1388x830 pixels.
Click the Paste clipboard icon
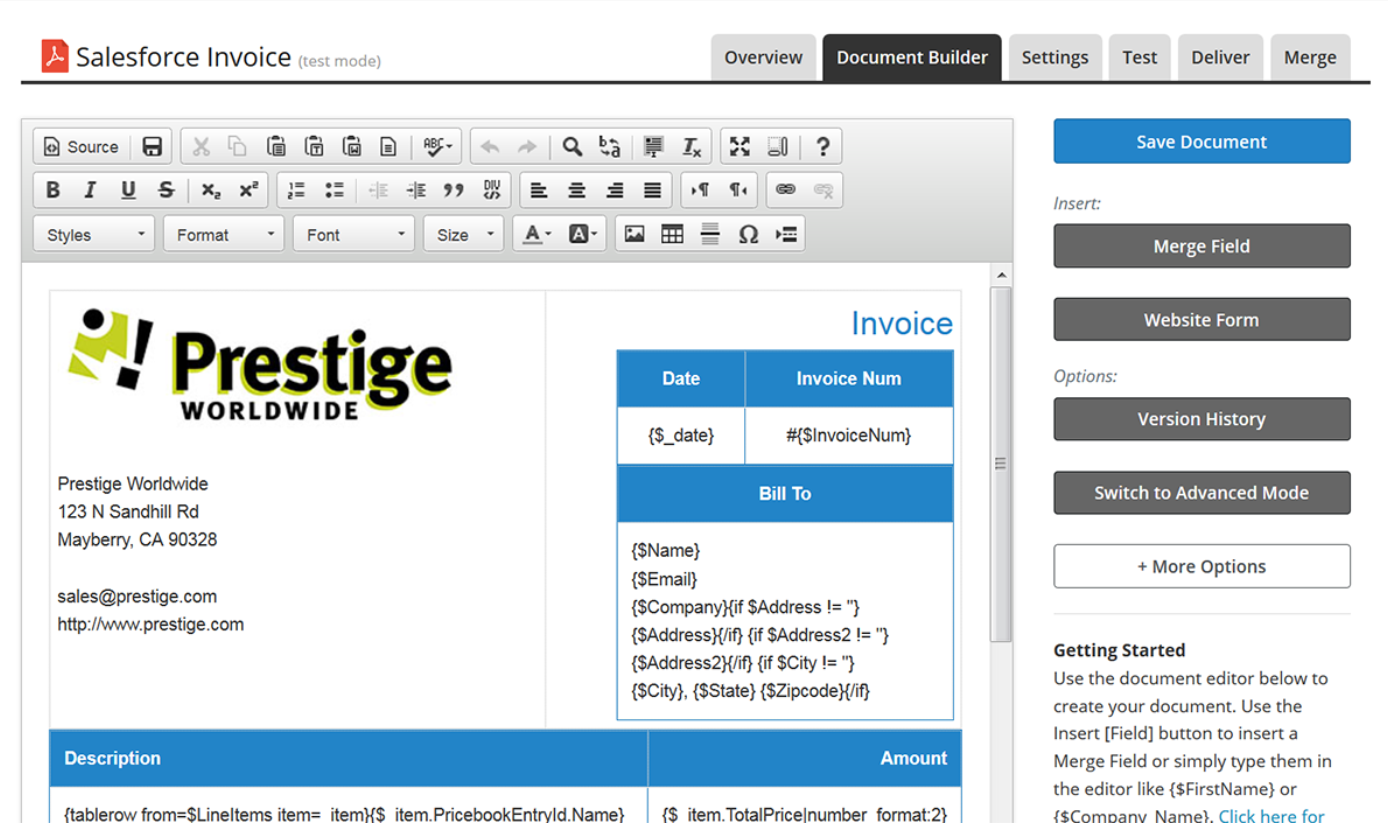point(276,147)
